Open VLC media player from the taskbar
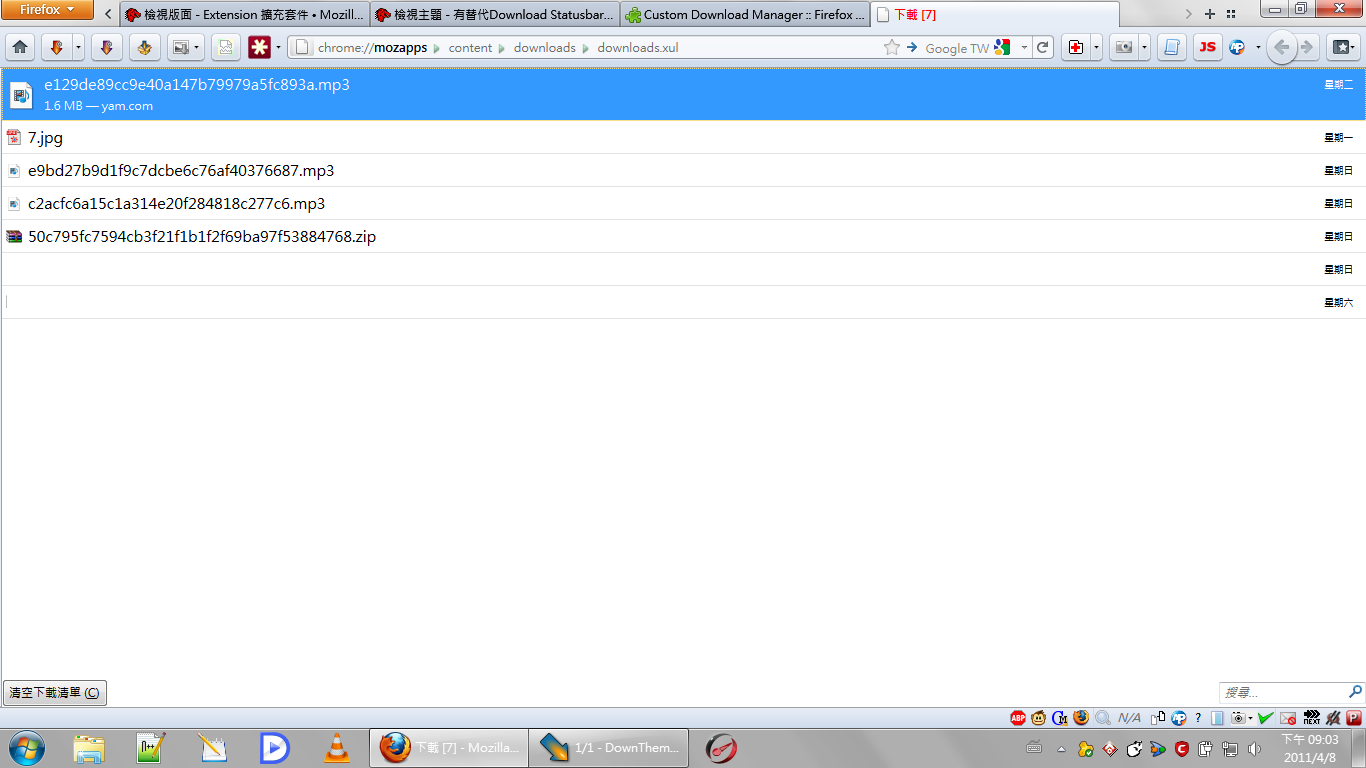 [338, 747]
